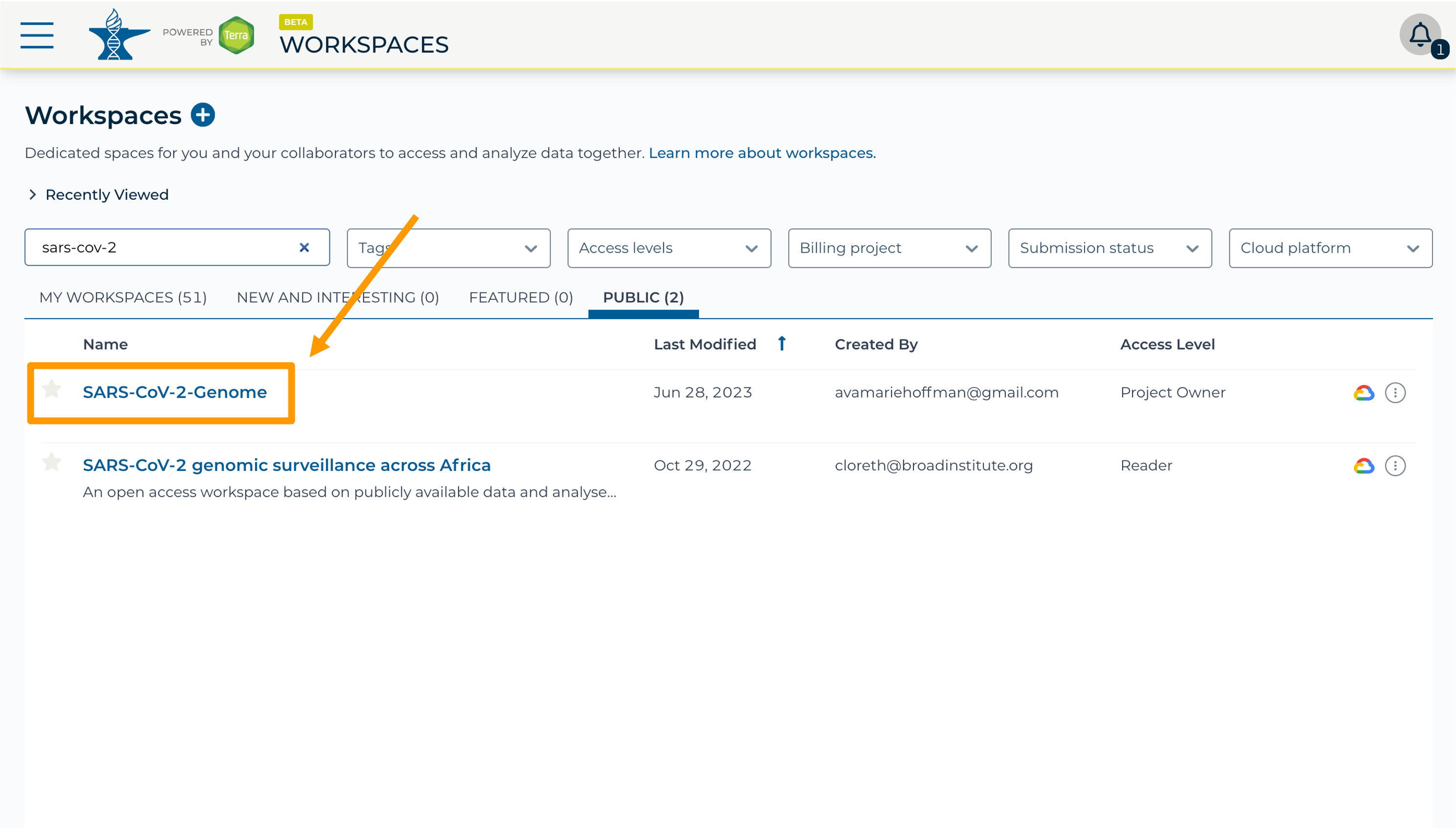Toggle Last Modified sort arrow
1456x828 pixels.
[782, 343]
